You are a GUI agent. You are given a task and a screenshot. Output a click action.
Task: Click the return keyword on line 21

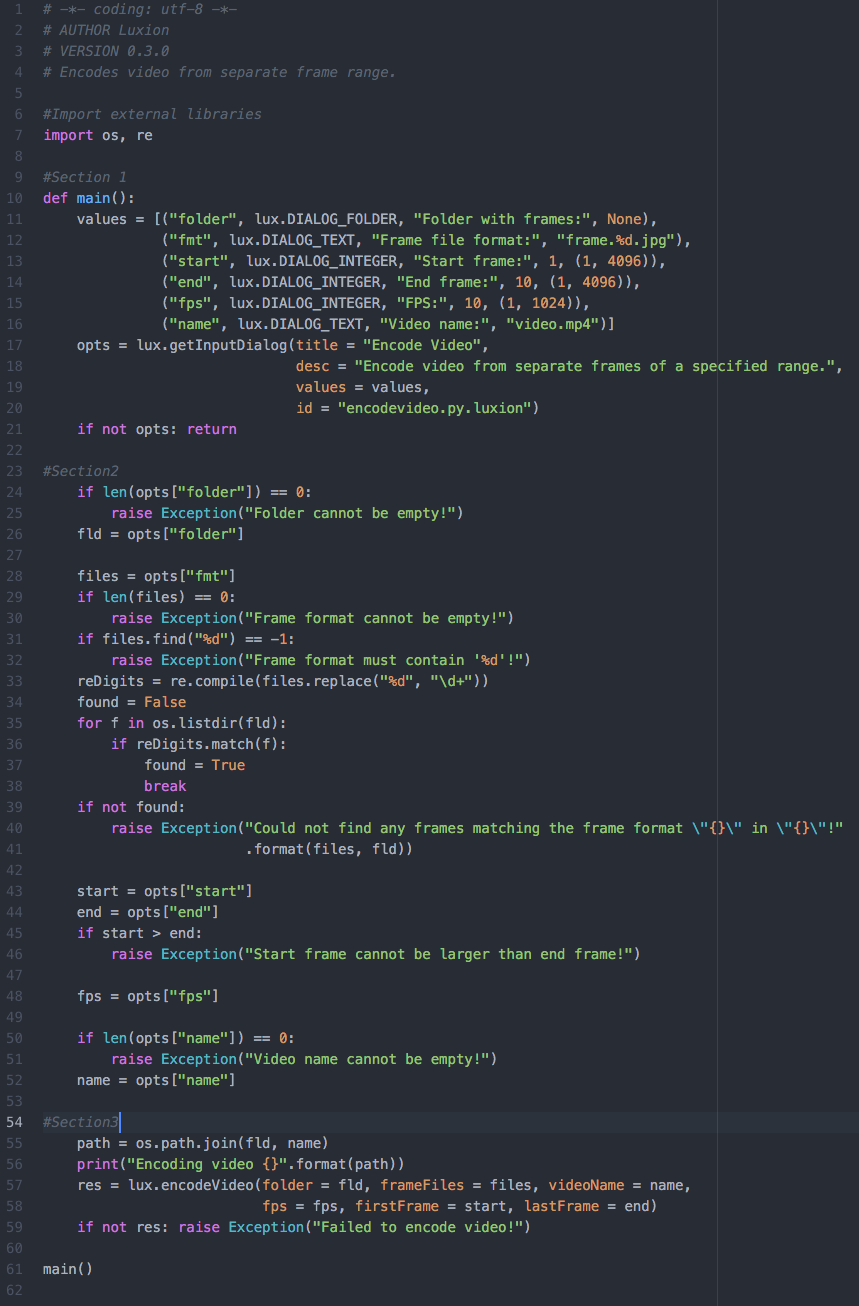pos(212,428)
